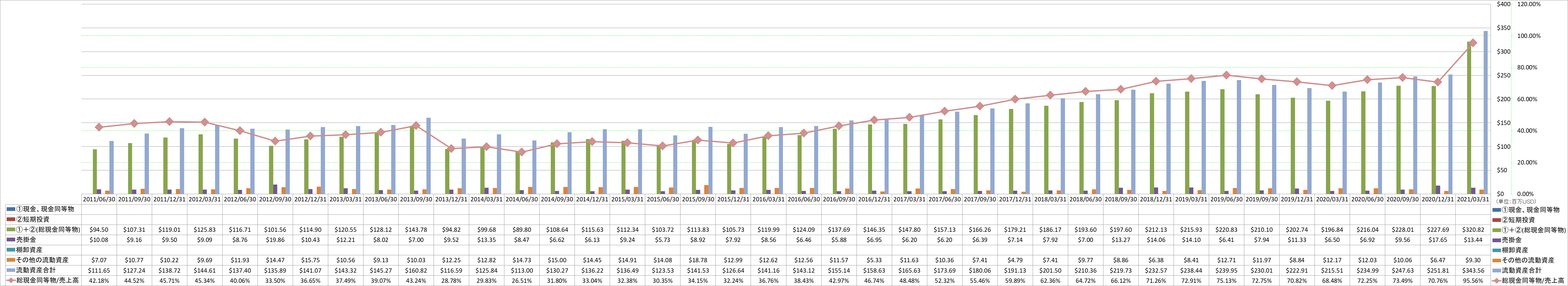Image resolution: width=1568 pixels, height=286 pixels.
Task: Click the $89.80 total cash cell
Action: tap(522, 229)
